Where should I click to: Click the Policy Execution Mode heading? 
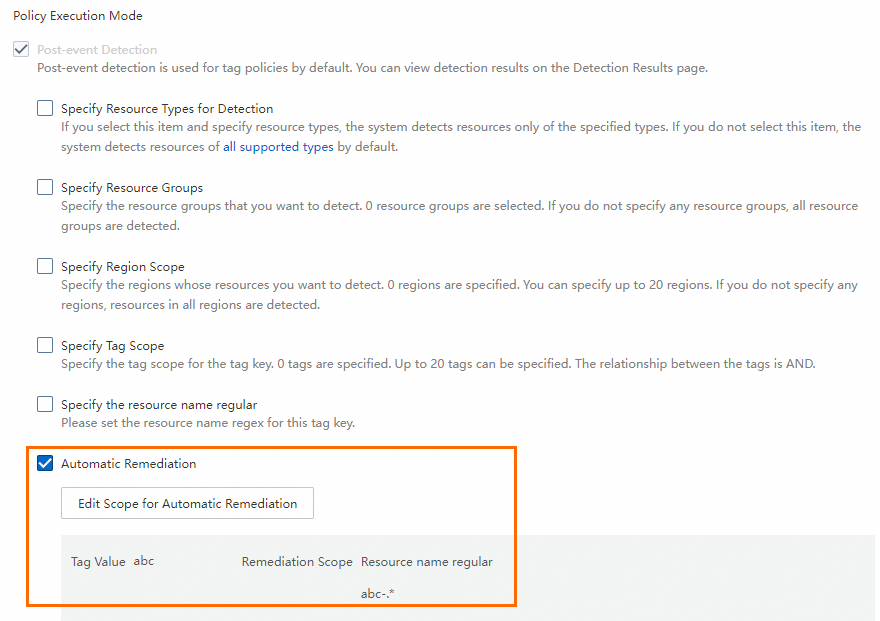tap(78, 16)
